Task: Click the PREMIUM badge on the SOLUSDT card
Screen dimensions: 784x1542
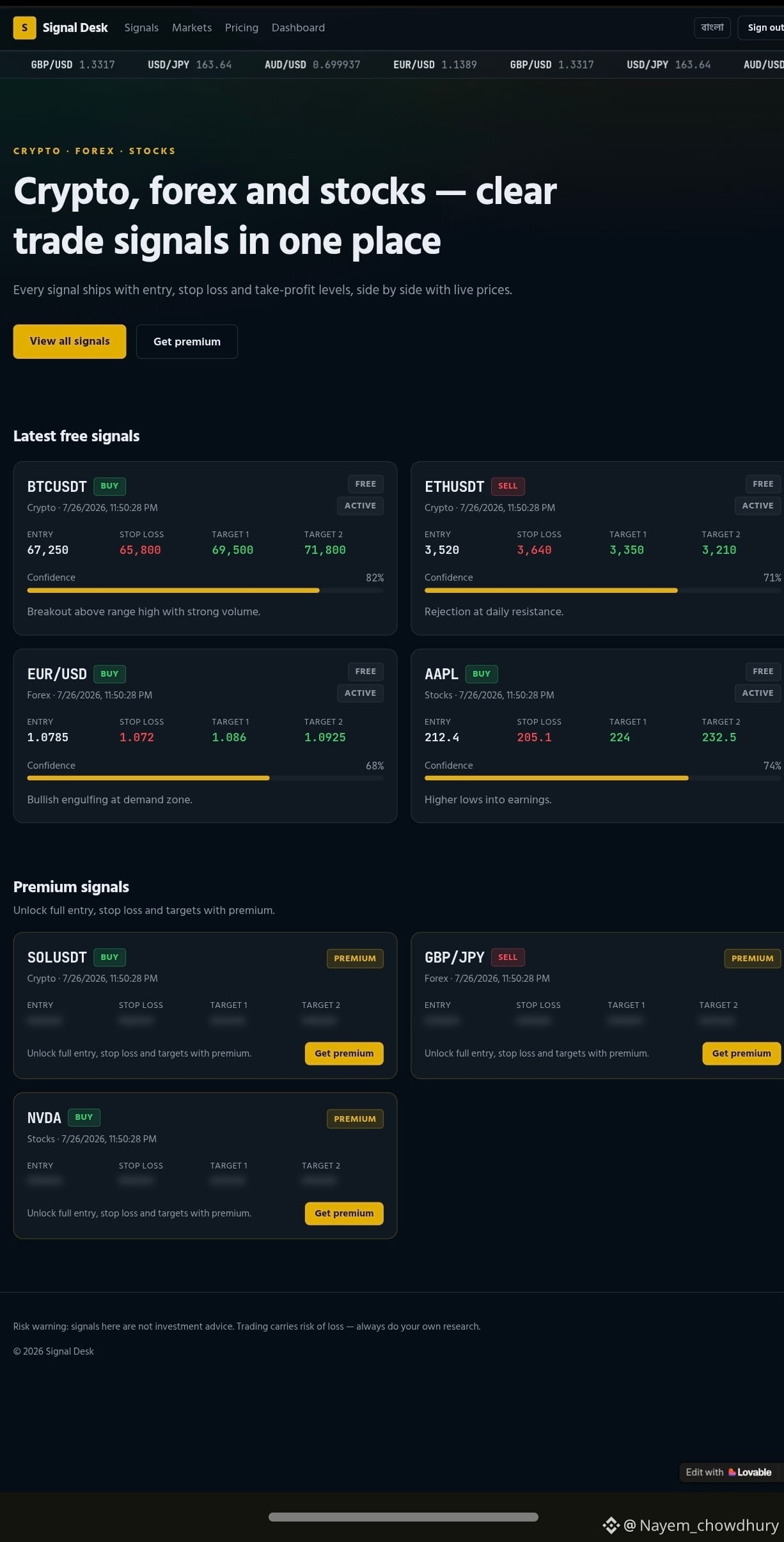Action: (355, 958)
